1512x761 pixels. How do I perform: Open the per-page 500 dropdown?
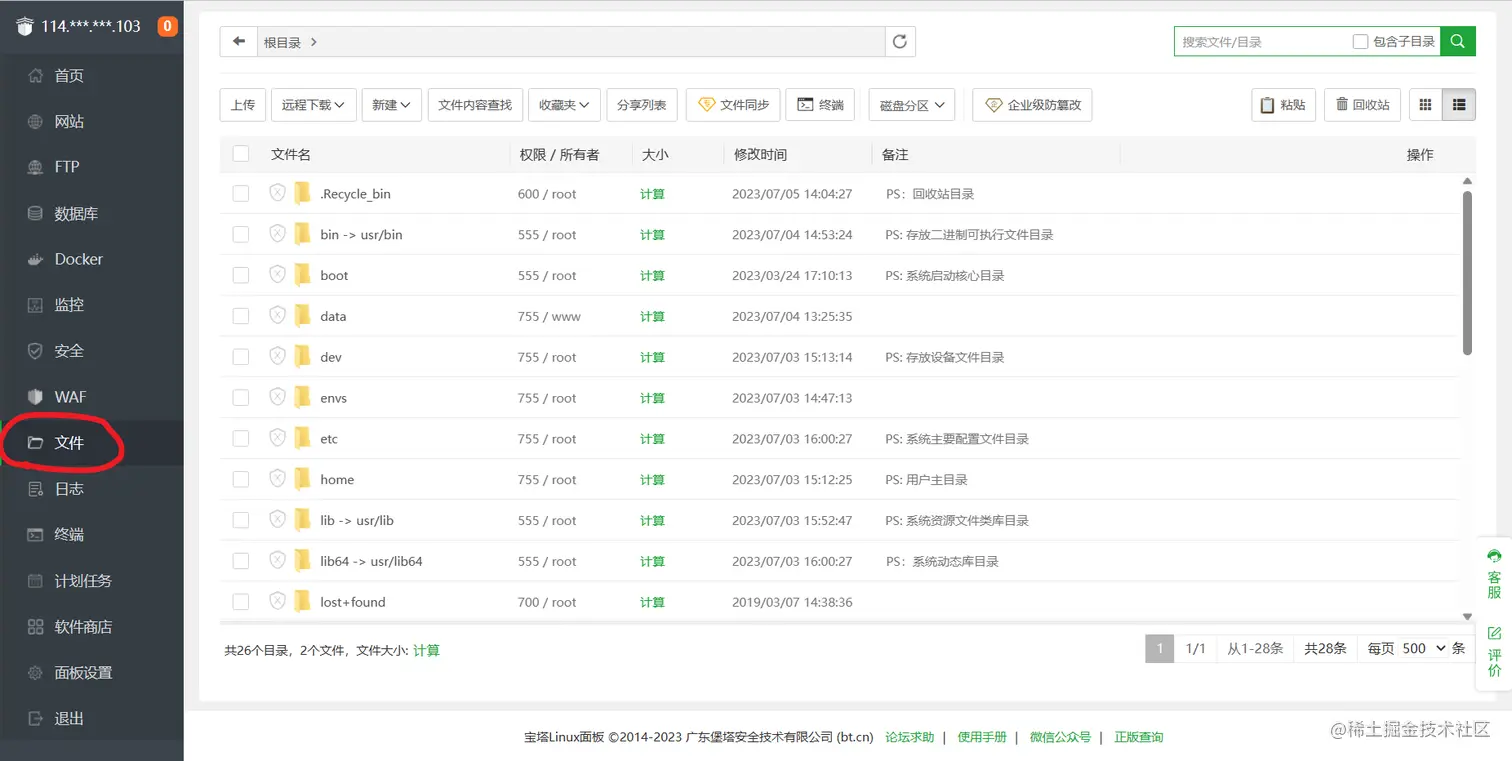tap(1424, 648)
